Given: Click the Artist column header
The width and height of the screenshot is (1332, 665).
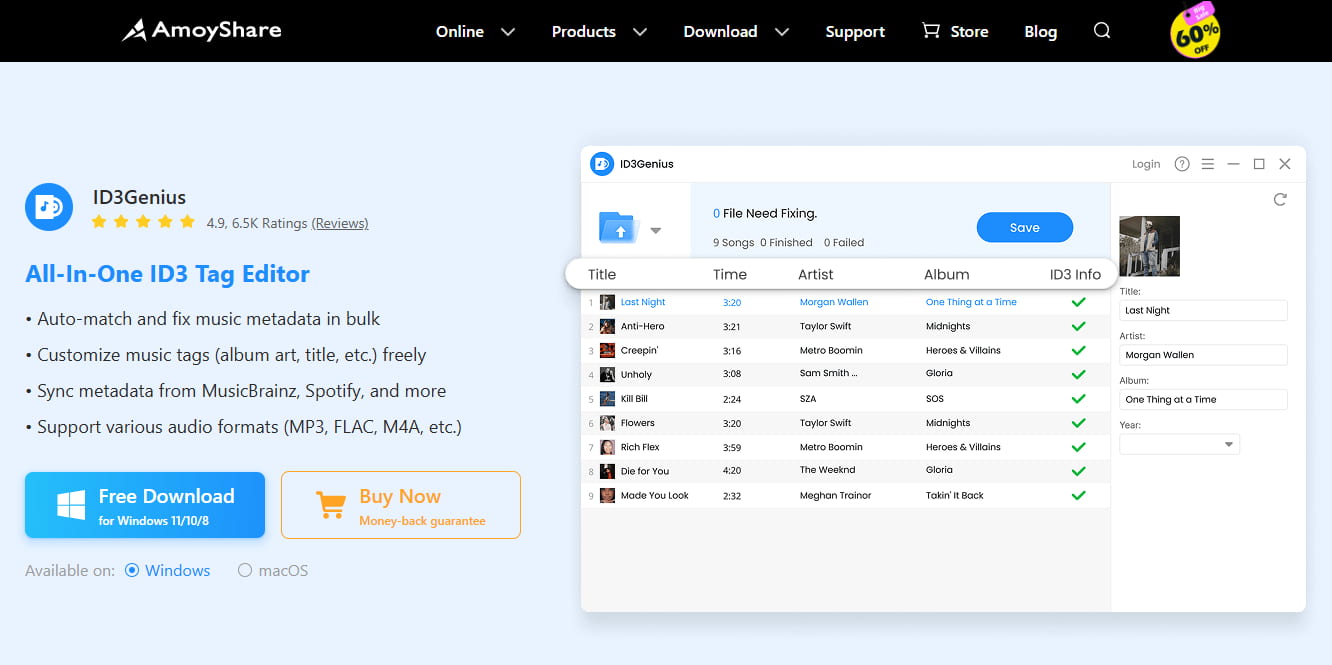Looking at the screenshot, I should pyautogui.click(x=816, y=274).
